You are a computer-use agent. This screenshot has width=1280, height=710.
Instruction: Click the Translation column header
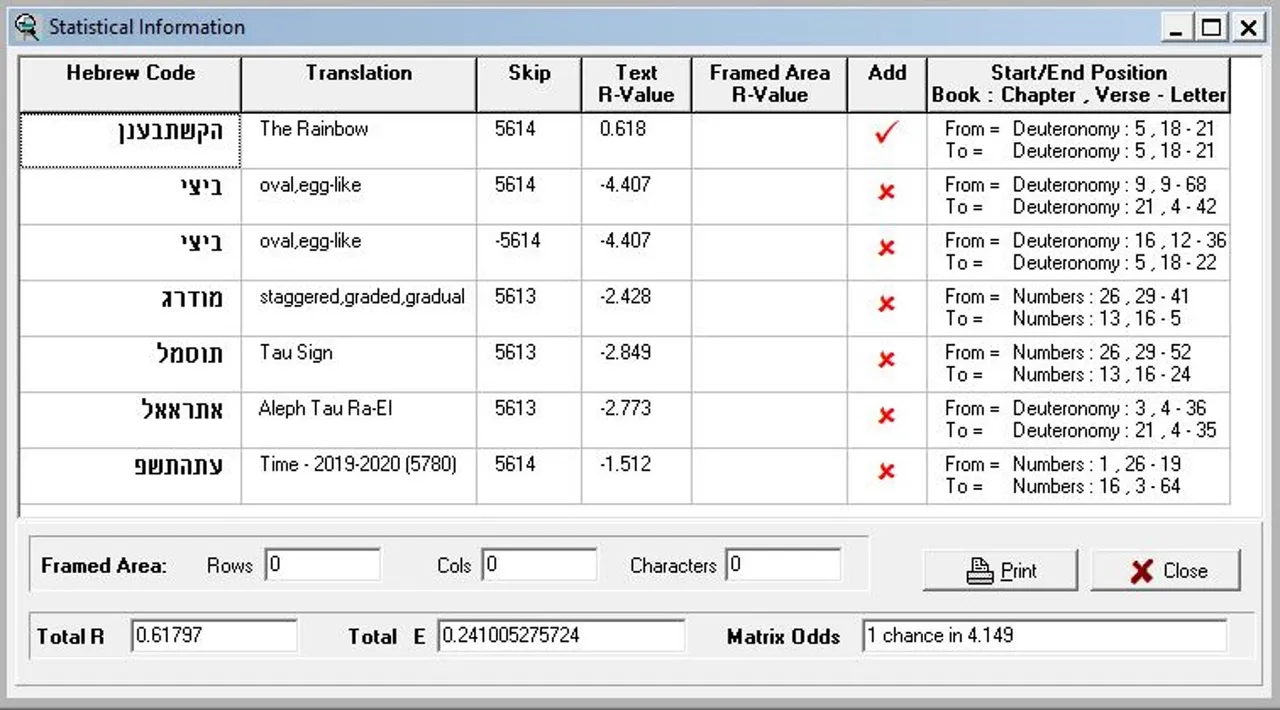tap(359, 84)
